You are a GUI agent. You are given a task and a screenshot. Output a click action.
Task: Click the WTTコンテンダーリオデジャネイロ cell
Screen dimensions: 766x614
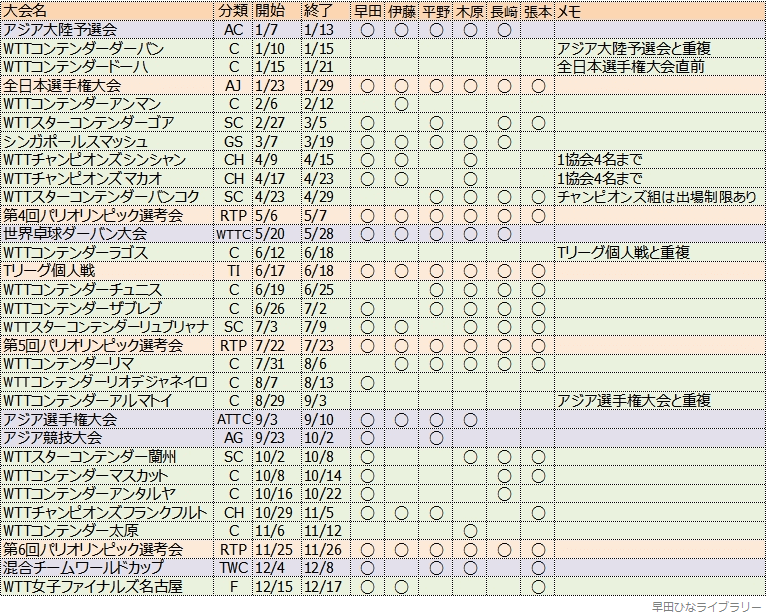pyautogui.click(x=107, y=382)
